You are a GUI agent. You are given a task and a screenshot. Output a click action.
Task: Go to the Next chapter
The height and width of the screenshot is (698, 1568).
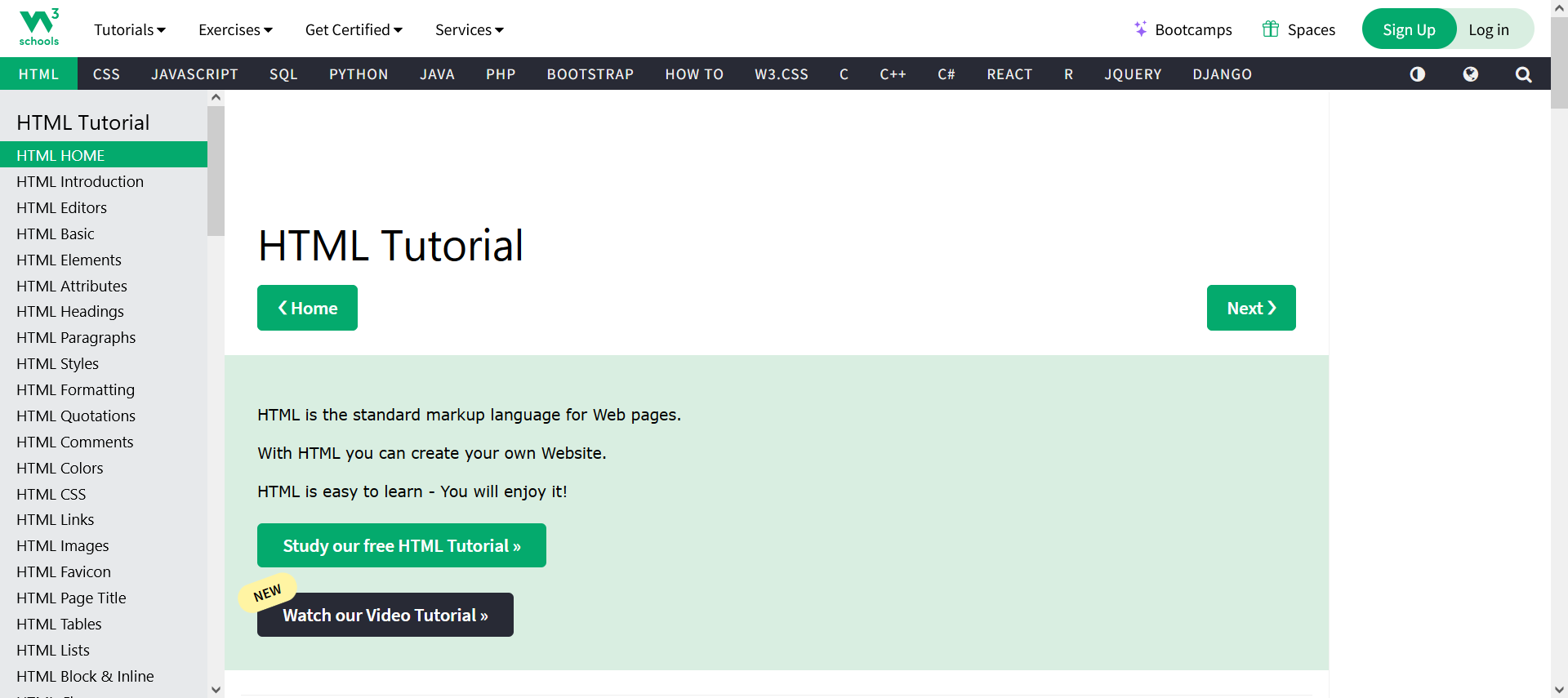(x=1251, y=308)
